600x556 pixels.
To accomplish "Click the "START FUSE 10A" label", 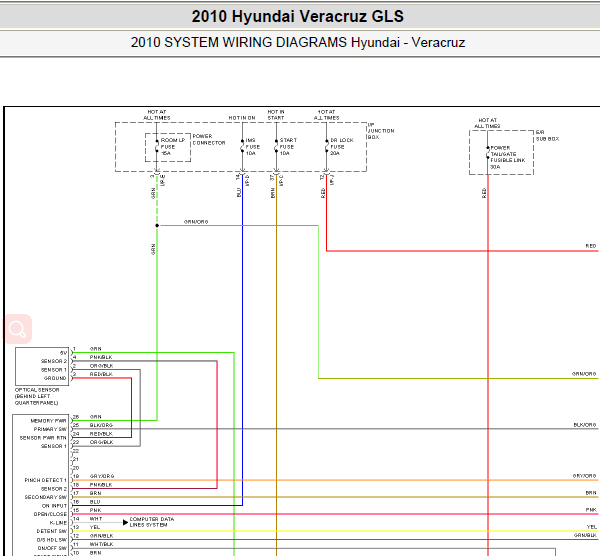I will 288,147.
